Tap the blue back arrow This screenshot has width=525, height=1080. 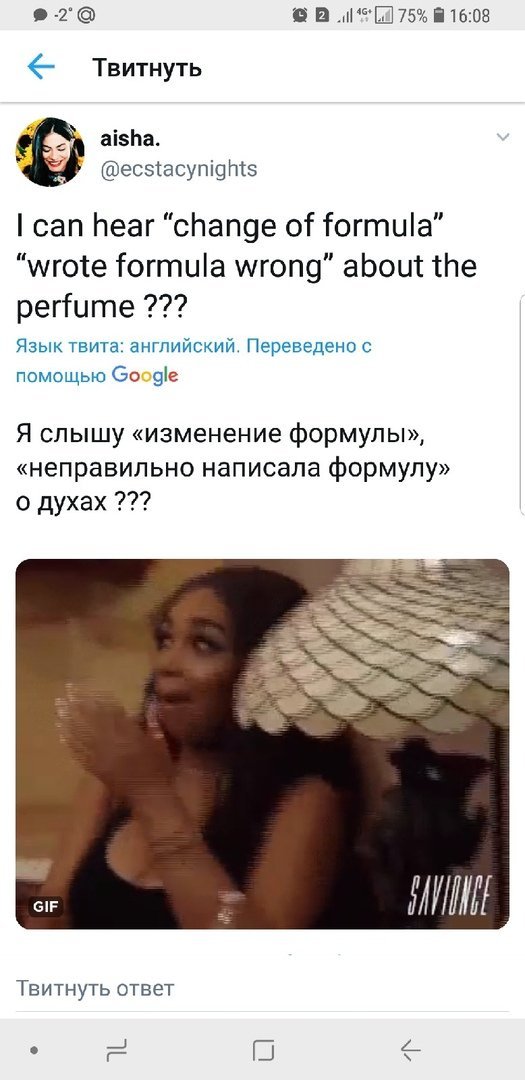click(x=41, y=67)
